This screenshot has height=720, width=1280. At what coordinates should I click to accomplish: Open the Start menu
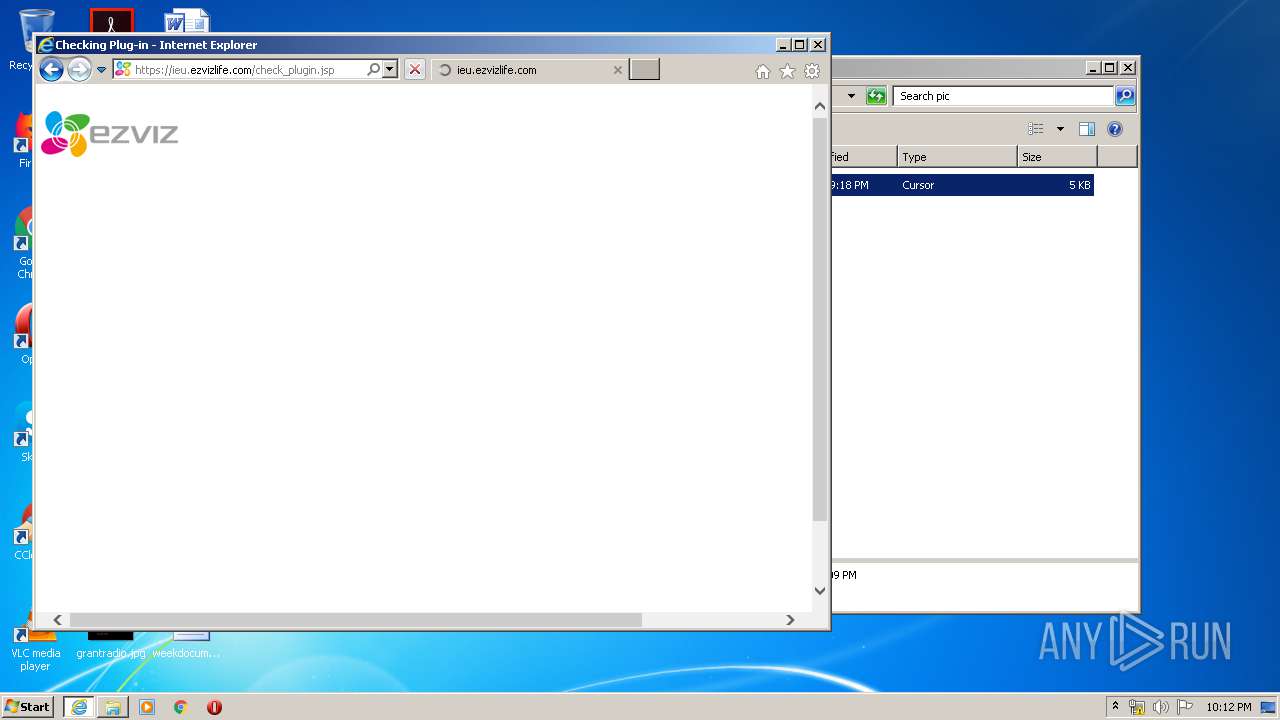28,707
